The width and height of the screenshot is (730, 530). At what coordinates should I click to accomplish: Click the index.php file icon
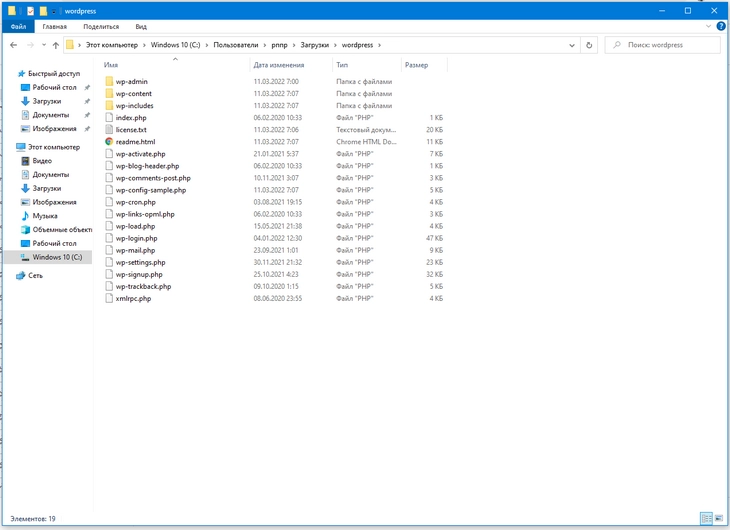click(109, 117)
